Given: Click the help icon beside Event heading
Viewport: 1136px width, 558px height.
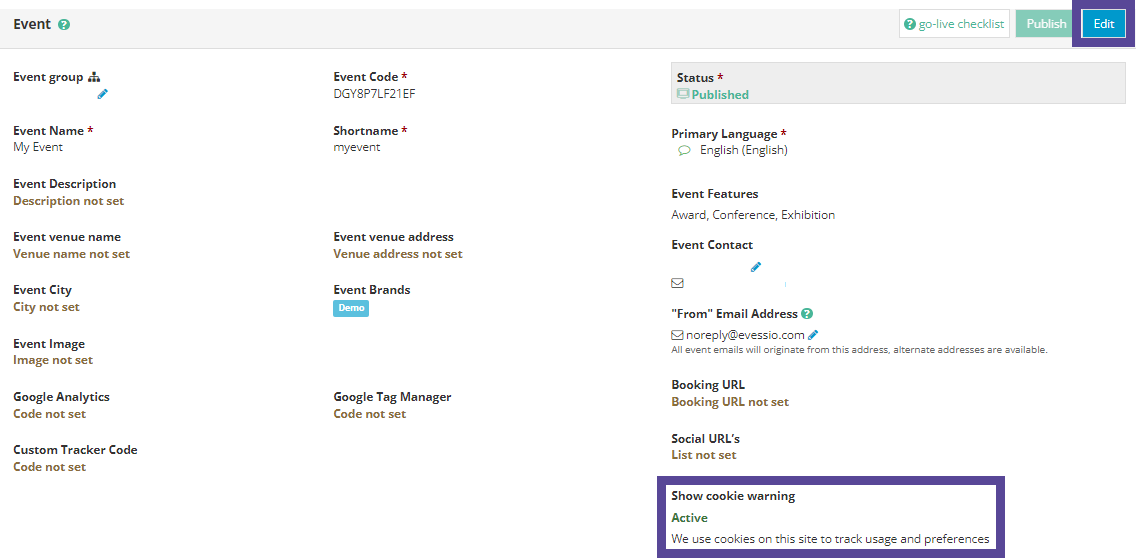Looking at the screenshot, I should click(64, 25).
